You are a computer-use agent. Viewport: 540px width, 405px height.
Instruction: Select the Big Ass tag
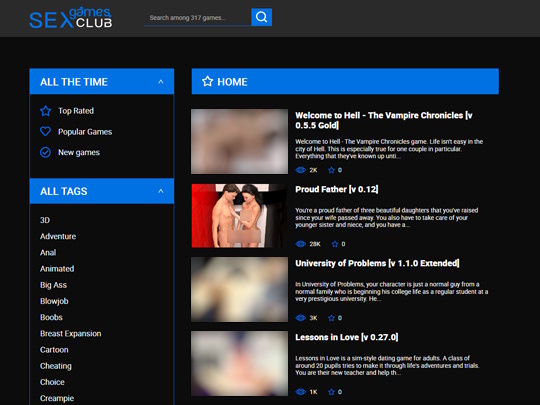[53, 285]
